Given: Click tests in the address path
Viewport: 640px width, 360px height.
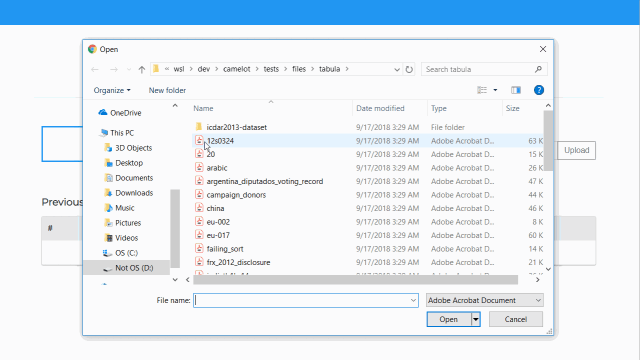Looking at the screenshot, I should pos(271,69).
